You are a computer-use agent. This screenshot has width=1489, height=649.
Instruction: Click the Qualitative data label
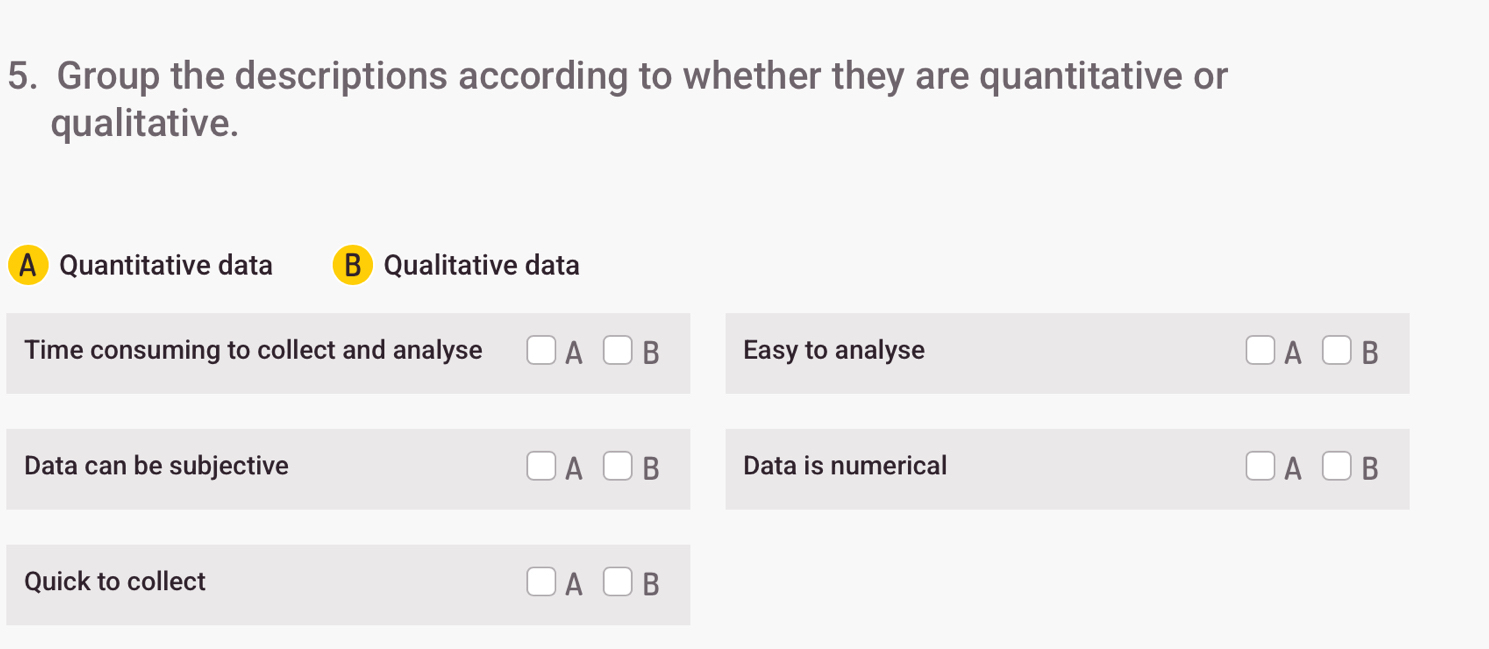point(481,265)
